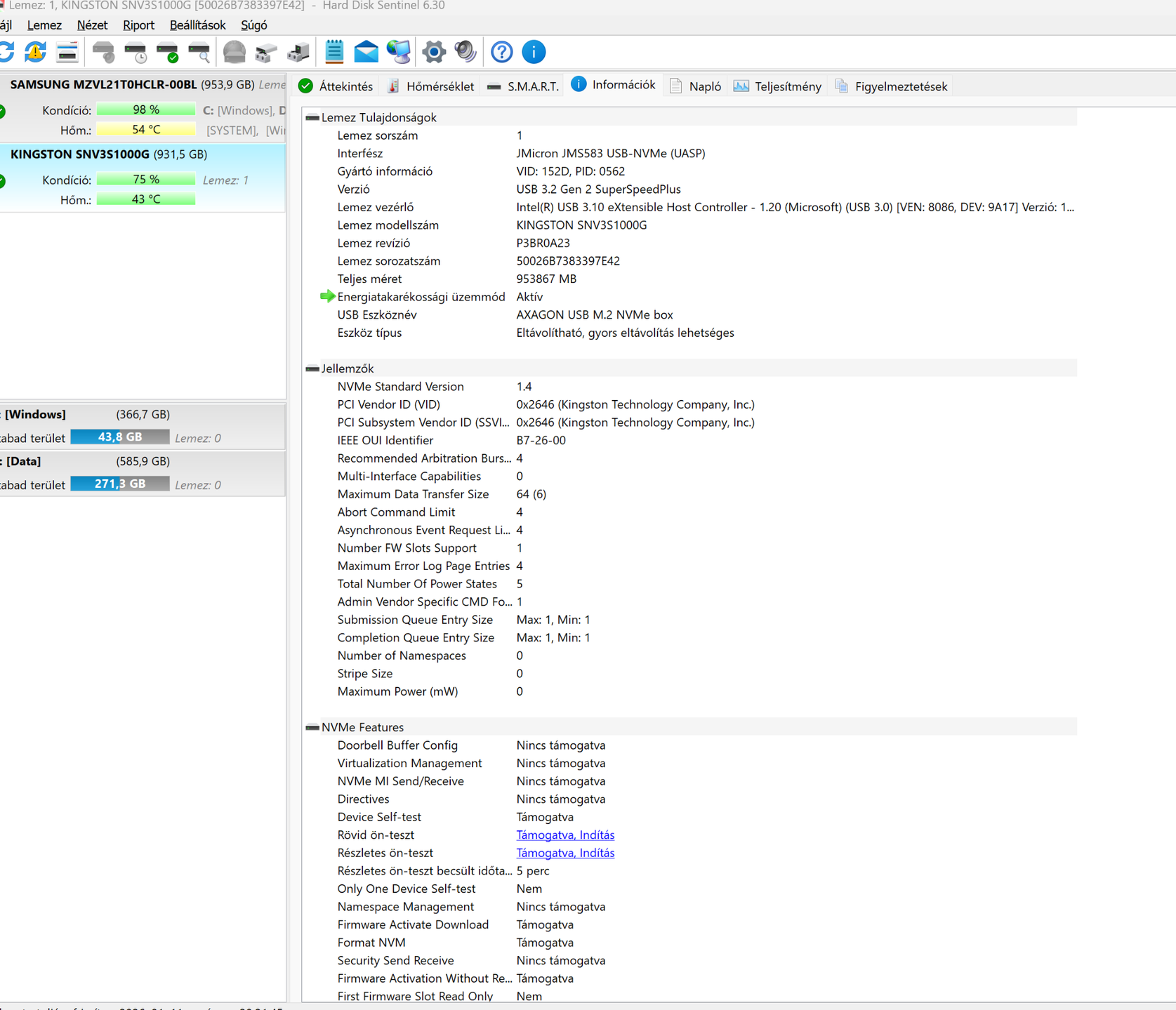Click the VID: 152D, PID: 0562 value
The height and width of the screenshot is (1010, 1176).
click(x=570, y=171)
